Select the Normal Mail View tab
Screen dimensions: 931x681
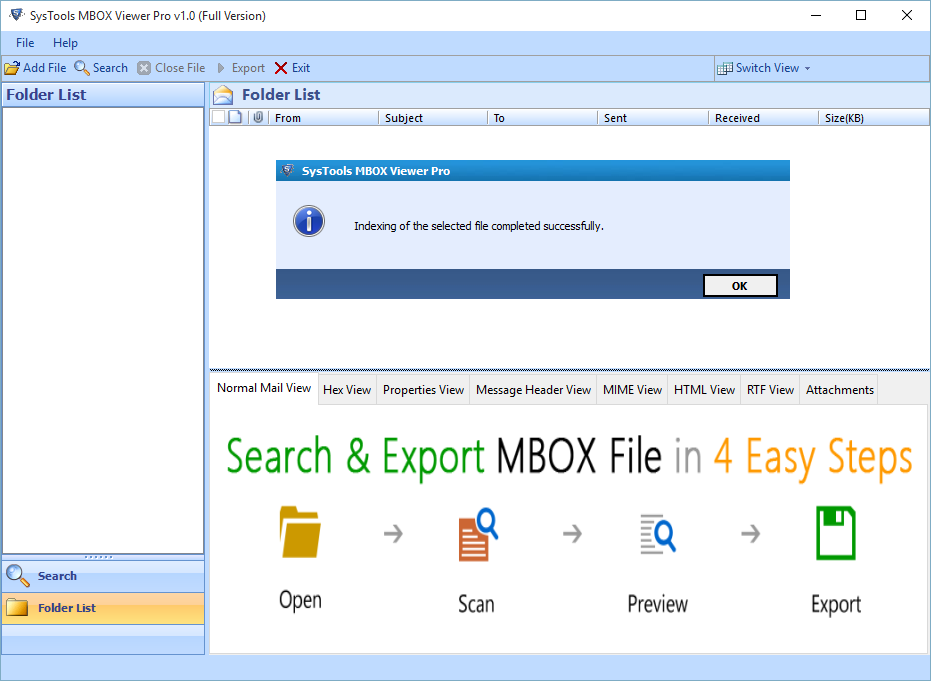click(264, 388)
